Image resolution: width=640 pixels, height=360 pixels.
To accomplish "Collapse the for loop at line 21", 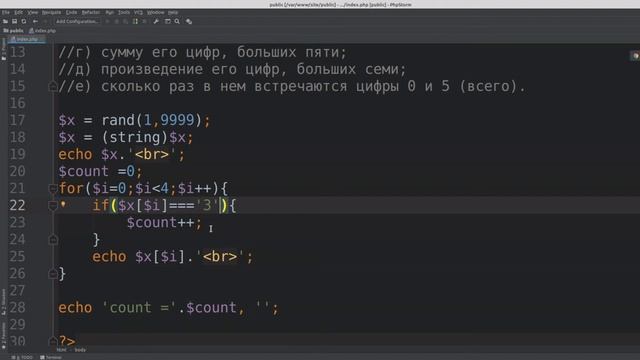I will pos(53,189).
